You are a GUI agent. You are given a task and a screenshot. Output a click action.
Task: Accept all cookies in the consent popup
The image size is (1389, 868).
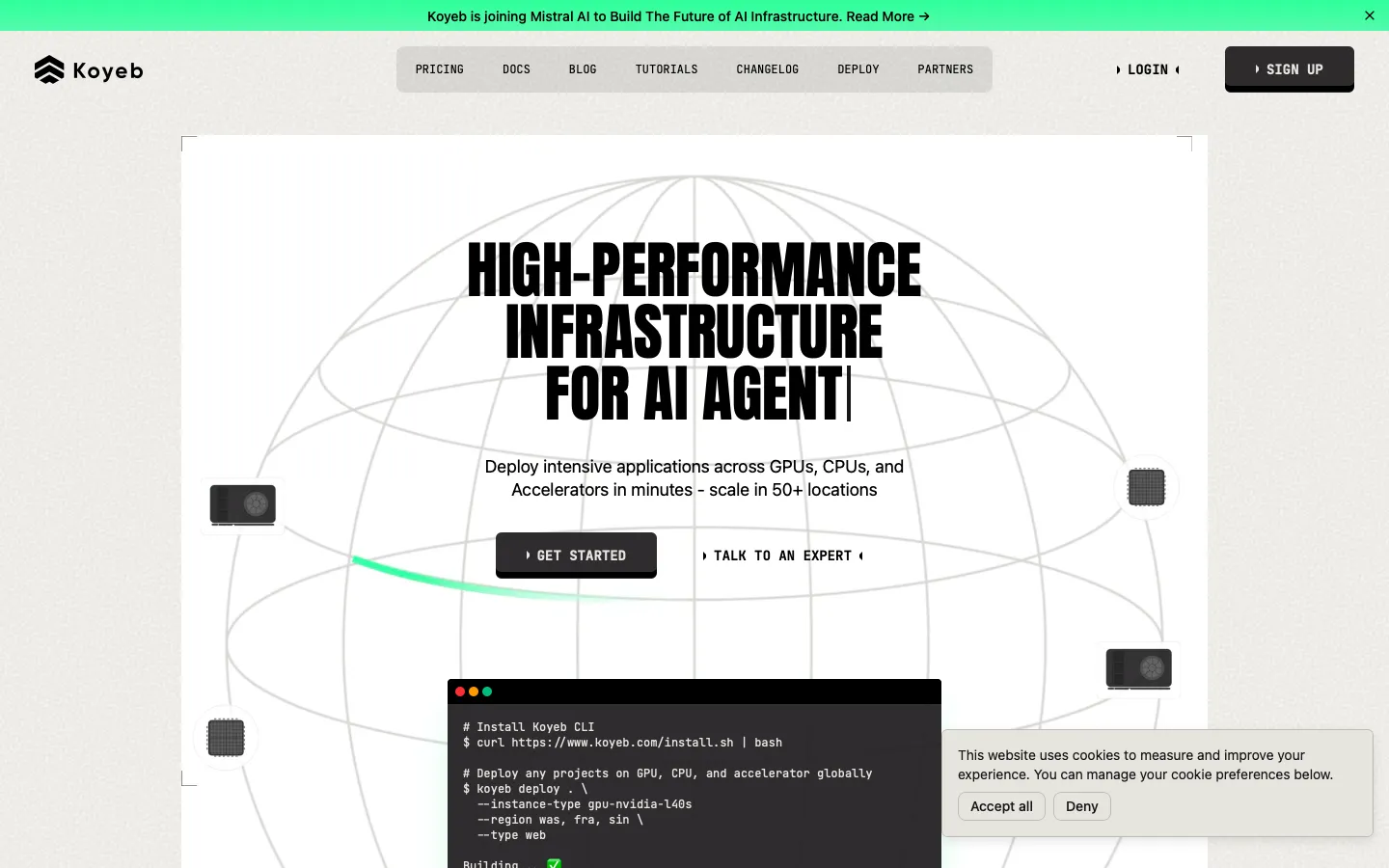pos(1001,806)
